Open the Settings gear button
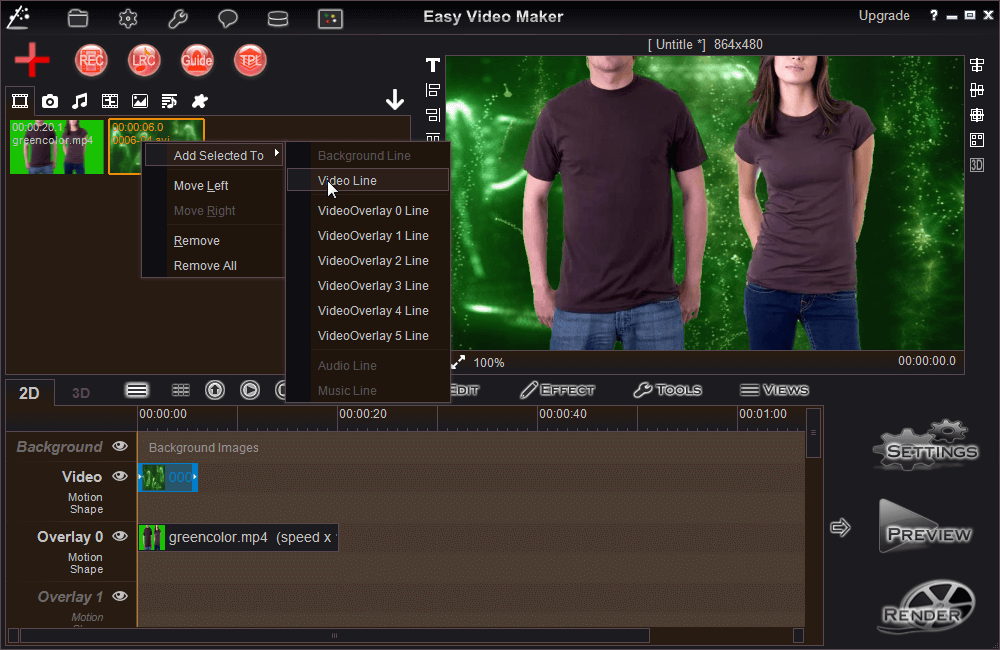Viewport: 1000px width, 650px height. pos(927,446)
